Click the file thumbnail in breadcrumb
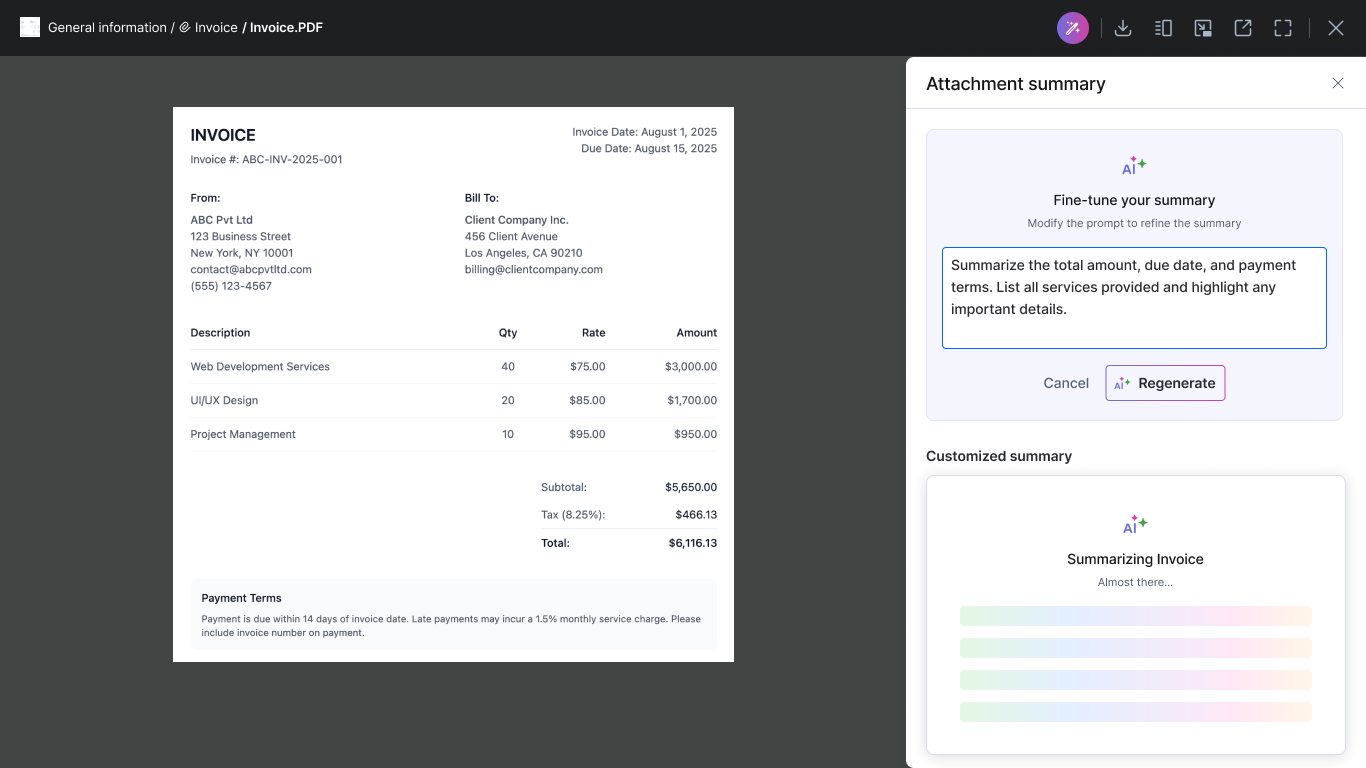Image resolution: width=1366 pixels, height=768 pixels. point(30,27)
